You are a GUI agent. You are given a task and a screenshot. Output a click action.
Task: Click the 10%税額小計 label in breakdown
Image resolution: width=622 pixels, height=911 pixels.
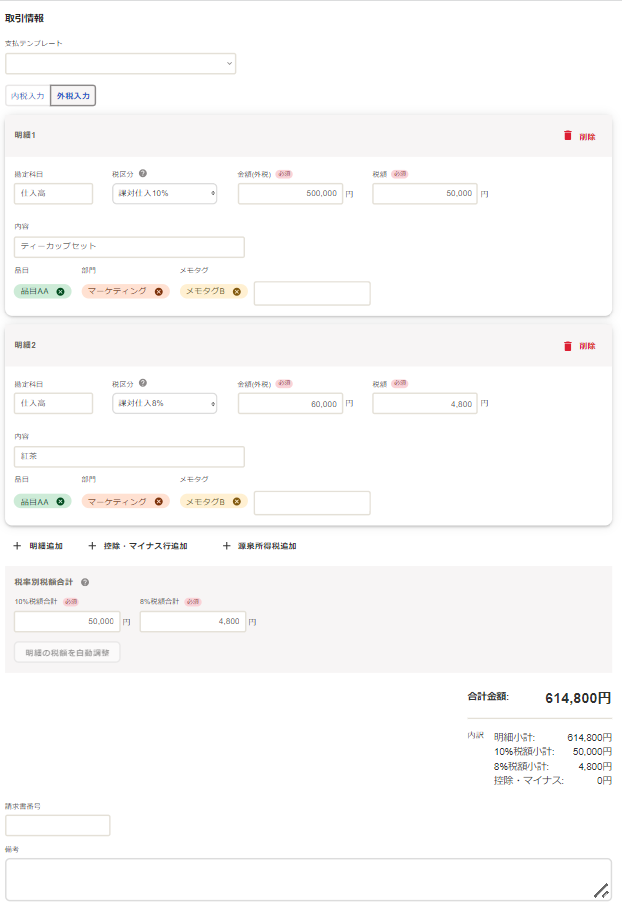[x=524, y=752]
